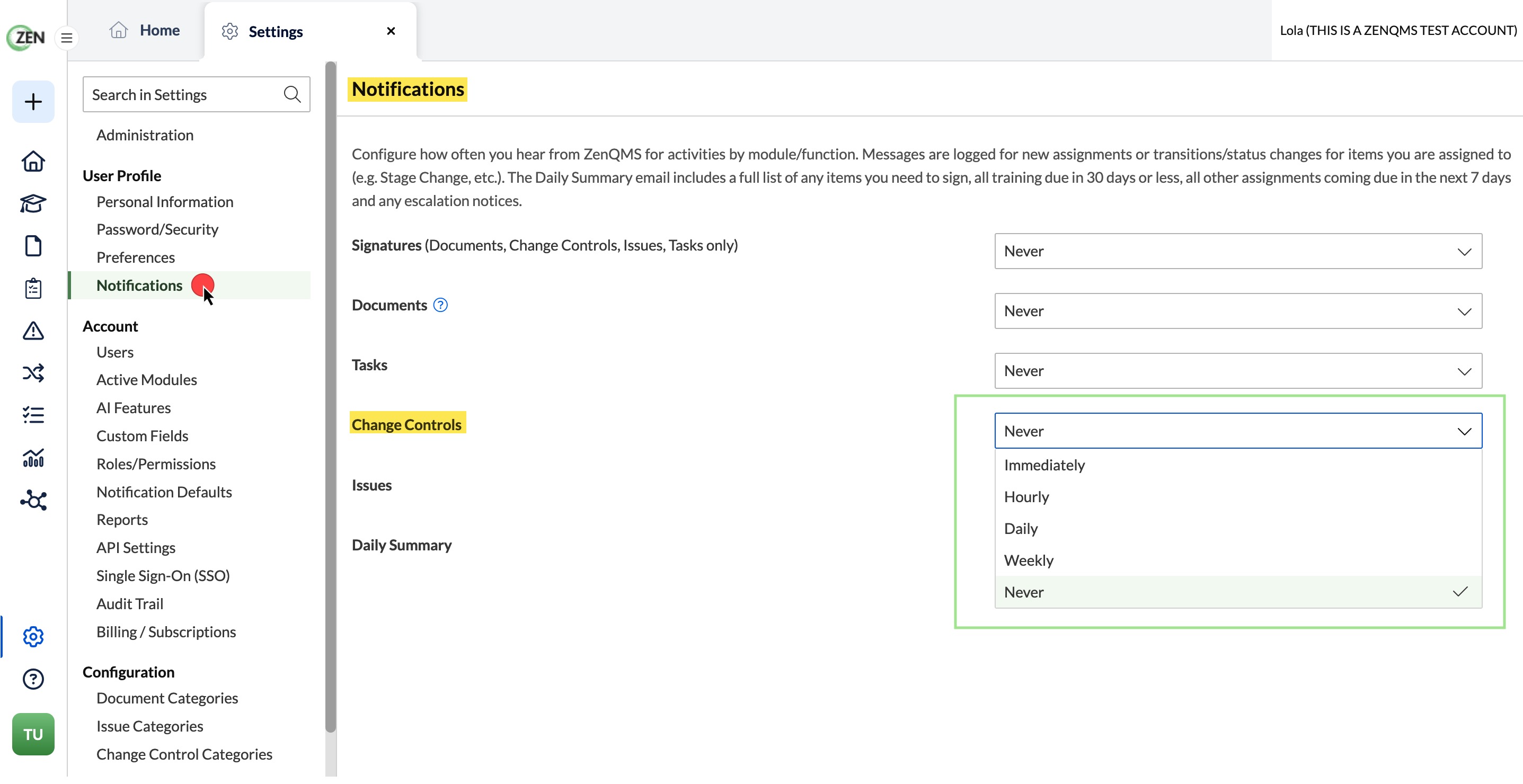1523x784 pixels.
Task: Switch to the Home tab
Action: [x=145, y=30]
